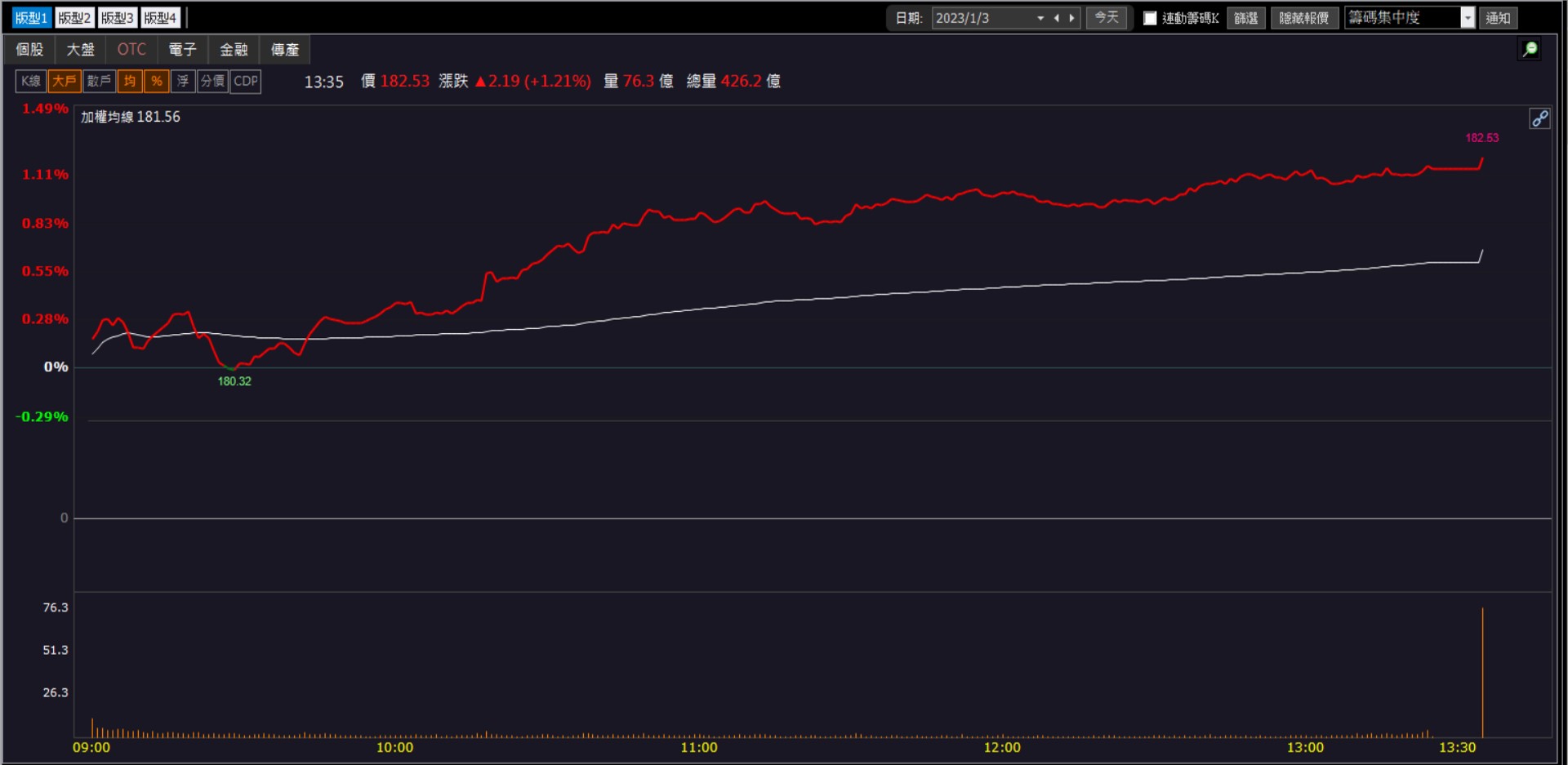Screen dimensions: 1568x765
Task: Click the 180.32 low price label on chart
Action: click(x=234, y=381)
